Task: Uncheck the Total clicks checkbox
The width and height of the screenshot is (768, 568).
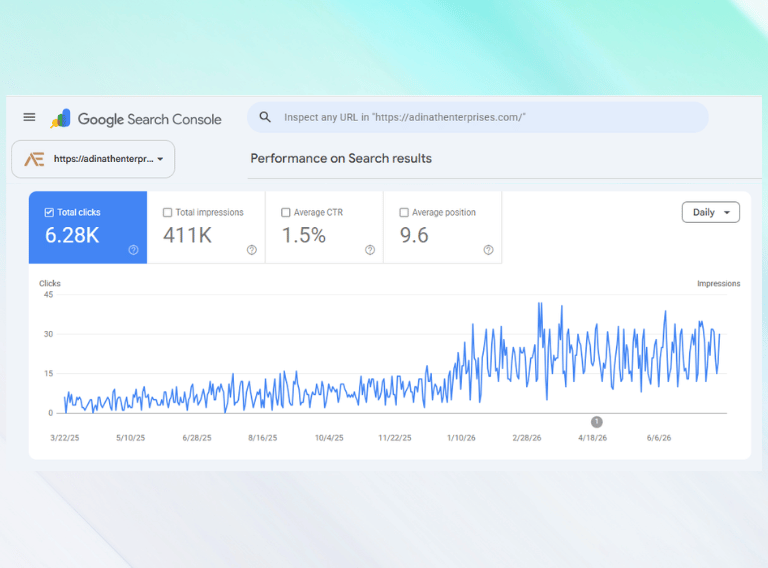Action: 49,213
